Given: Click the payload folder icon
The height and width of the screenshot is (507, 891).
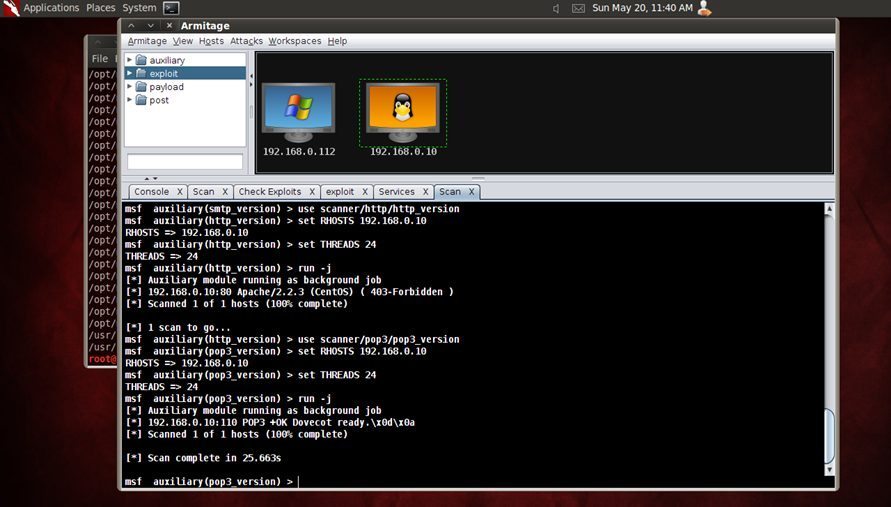Looking at the screenshot, I should (x=141, y=86).
